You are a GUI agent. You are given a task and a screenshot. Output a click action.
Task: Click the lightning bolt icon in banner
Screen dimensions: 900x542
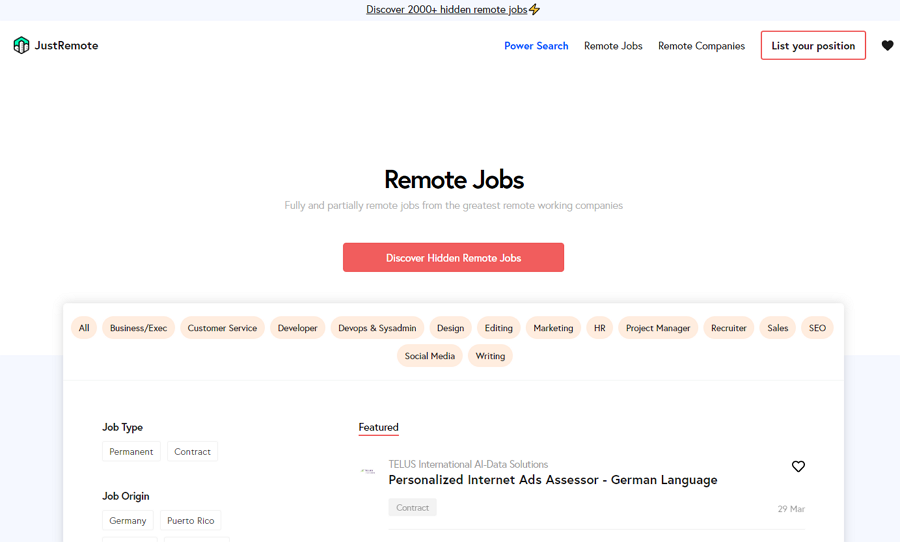pyautogui.click(x=534, y=9)
